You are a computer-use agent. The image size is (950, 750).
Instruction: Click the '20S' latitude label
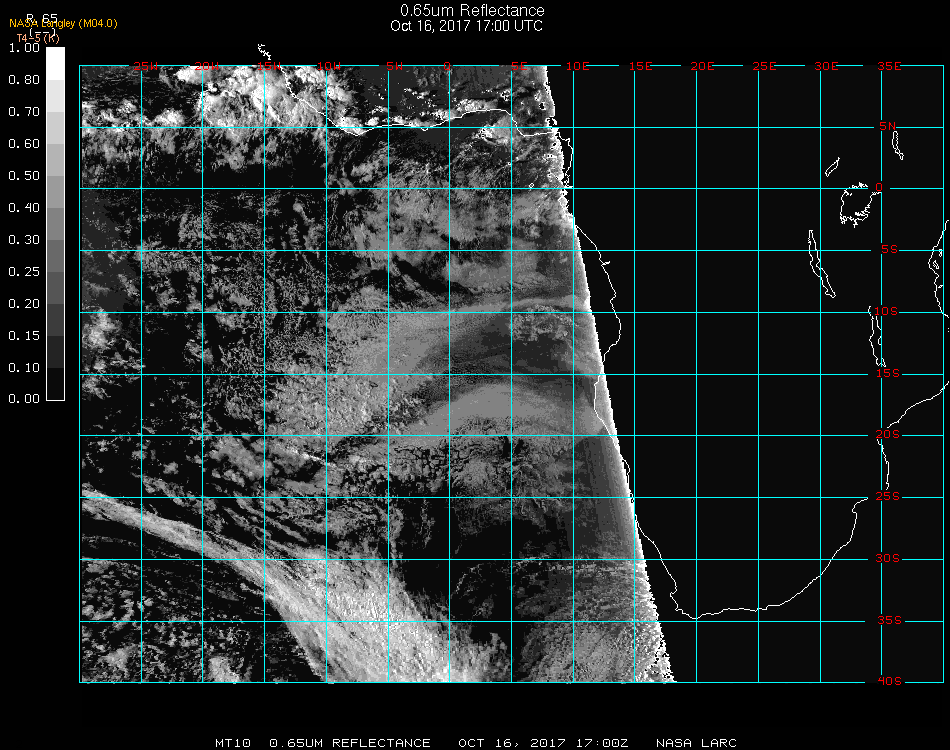point(888,435)
